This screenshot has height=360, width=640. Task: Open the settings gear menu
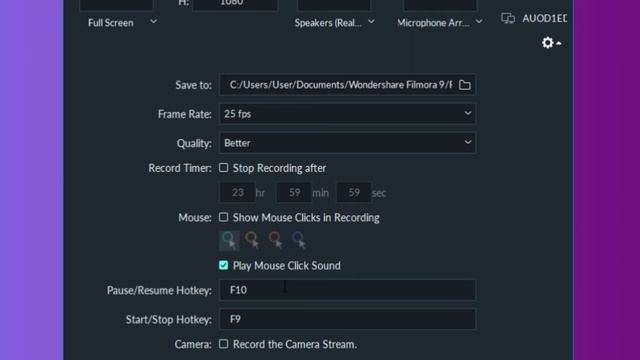pos(551,42)
